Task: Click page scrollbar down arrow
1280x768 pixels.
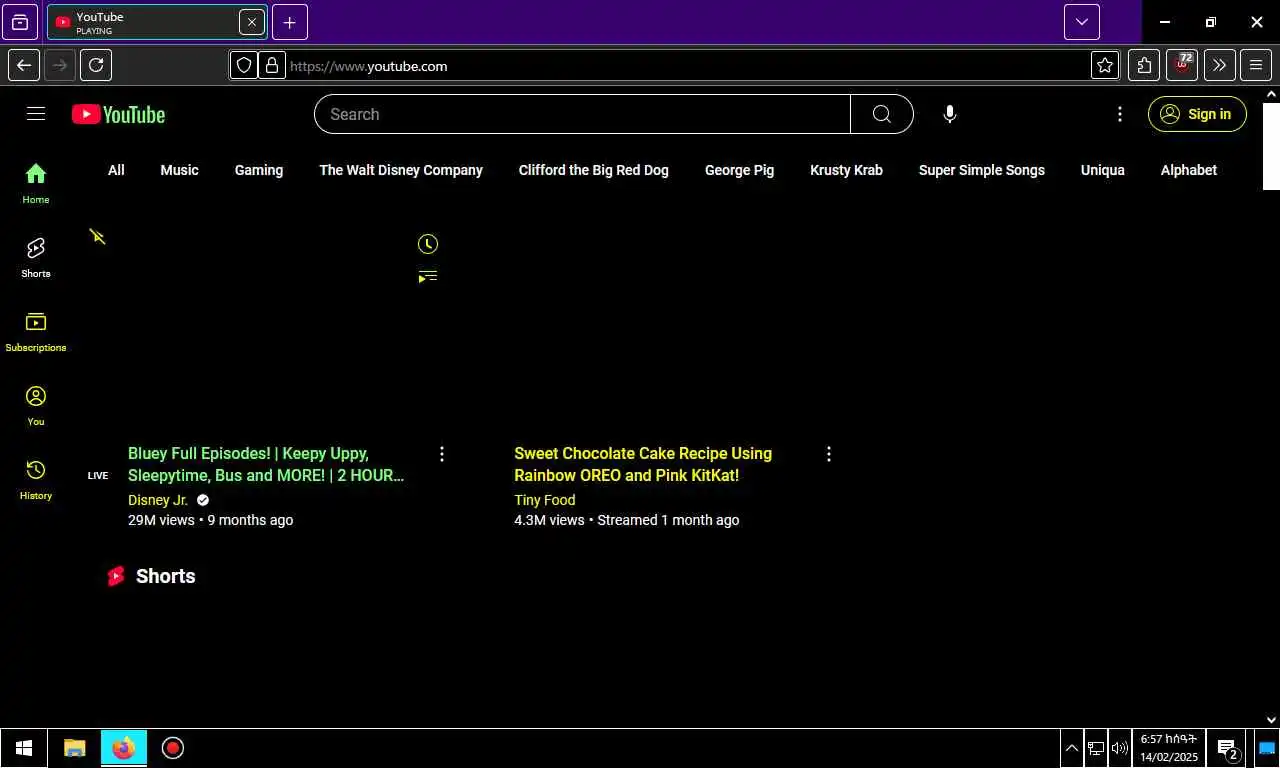Action: (1271, 720)
